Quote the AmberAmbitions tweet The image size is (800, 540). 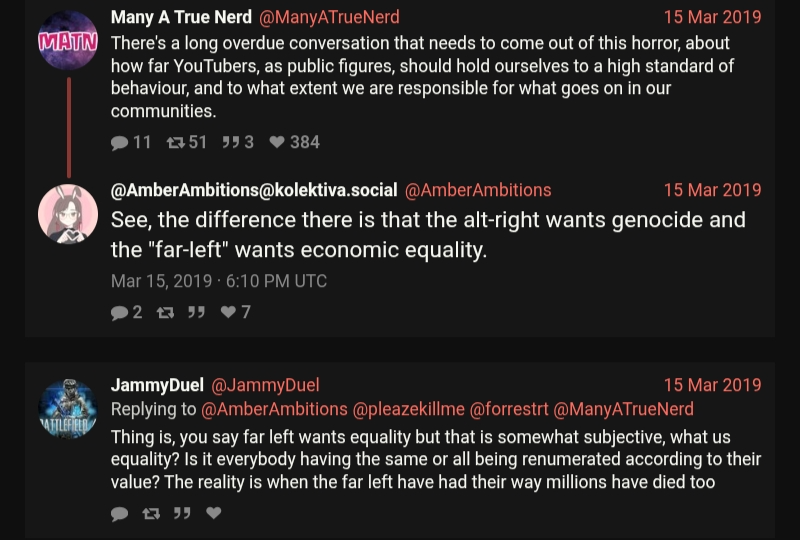point(197,313)
